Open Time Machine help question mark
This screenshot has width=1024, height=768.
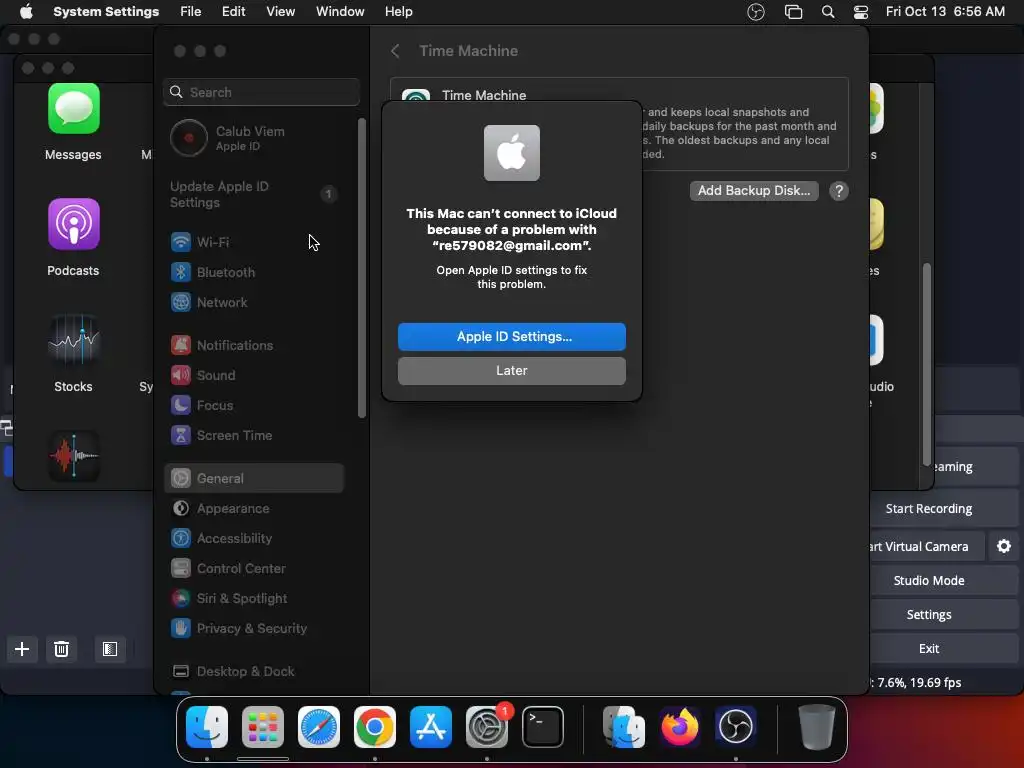(x=839, y=191)
